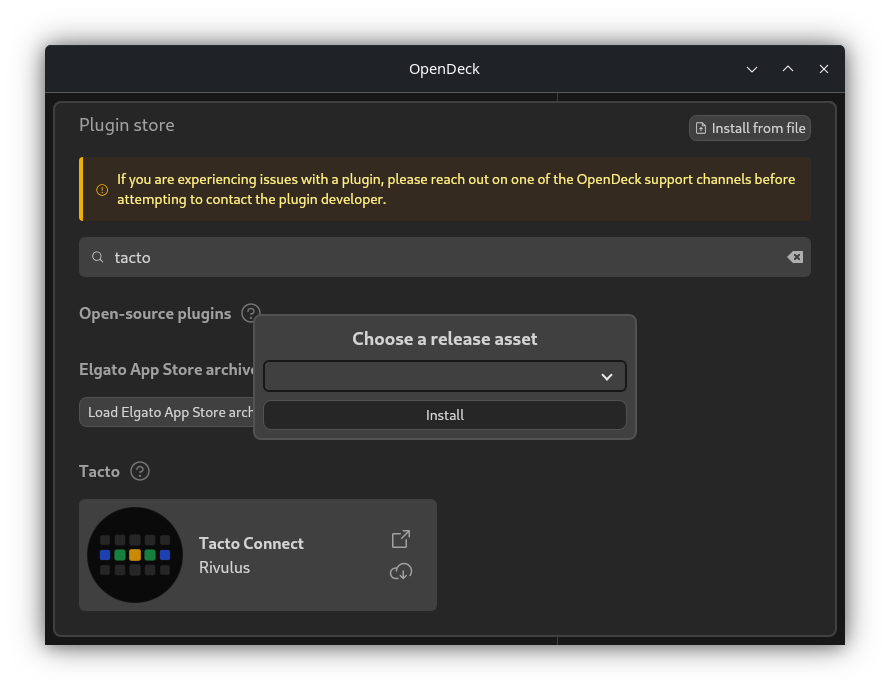Select the Tacto Connect plugin thumbnail image
The image size is (890, 690).
pos(135,555)
